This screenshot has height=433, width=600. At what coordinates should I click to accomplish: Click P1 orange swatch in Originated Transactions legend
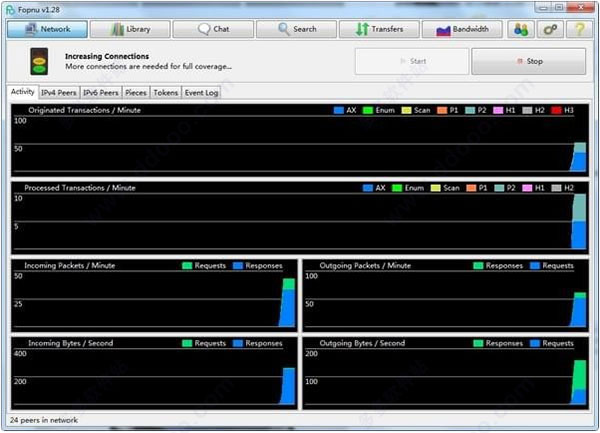pos(442,111)
